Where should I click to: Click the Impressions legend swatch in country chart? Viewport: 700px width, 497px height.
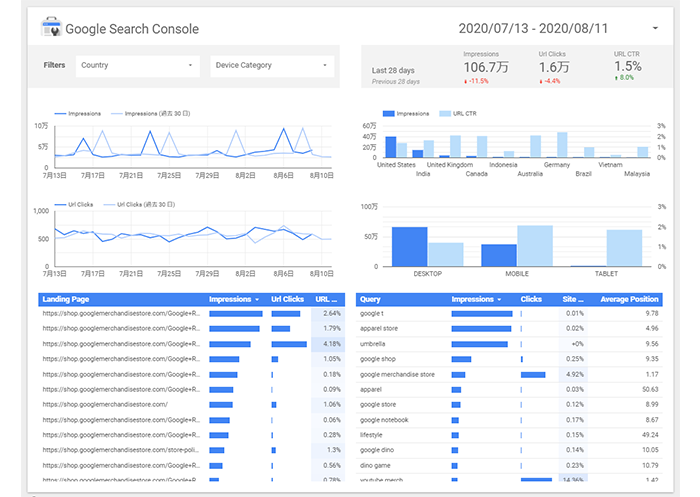tap(389, 114)
